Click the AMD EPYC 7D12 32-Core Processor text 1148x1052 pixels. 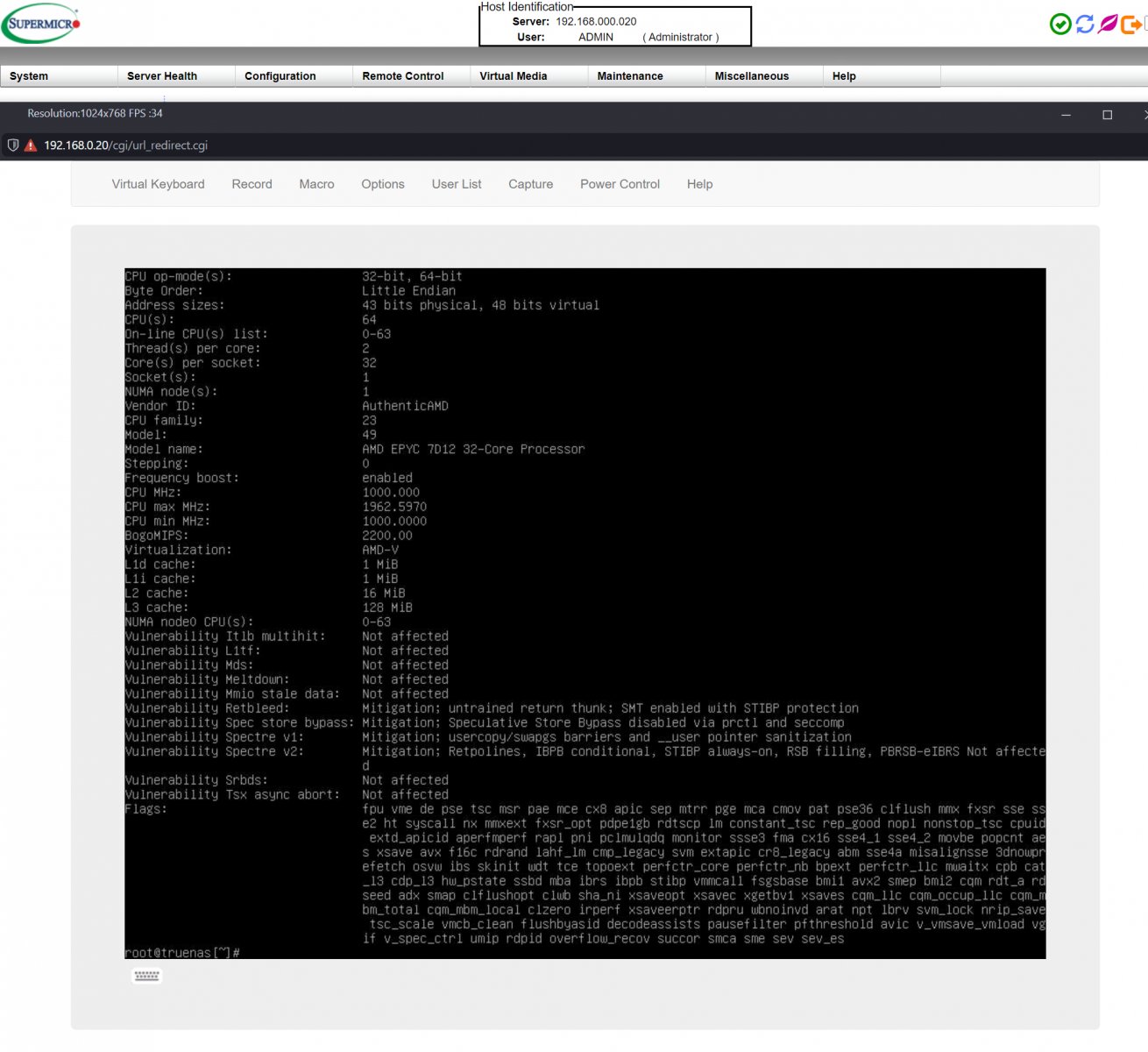coord(473,449)
